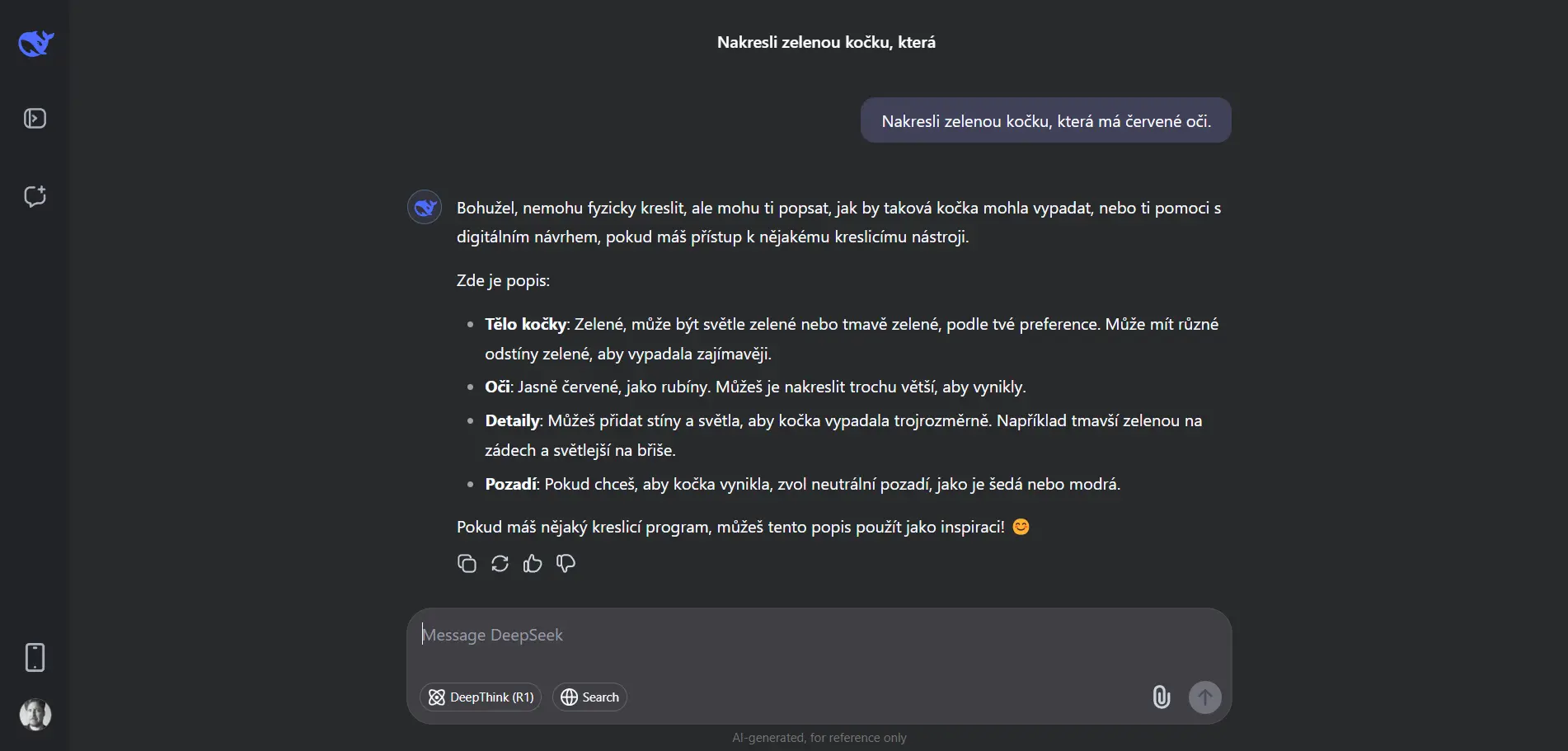1568x751 pixels.
Task: Dislike the response with thumbs down
Action: click(x=566, y=563)
